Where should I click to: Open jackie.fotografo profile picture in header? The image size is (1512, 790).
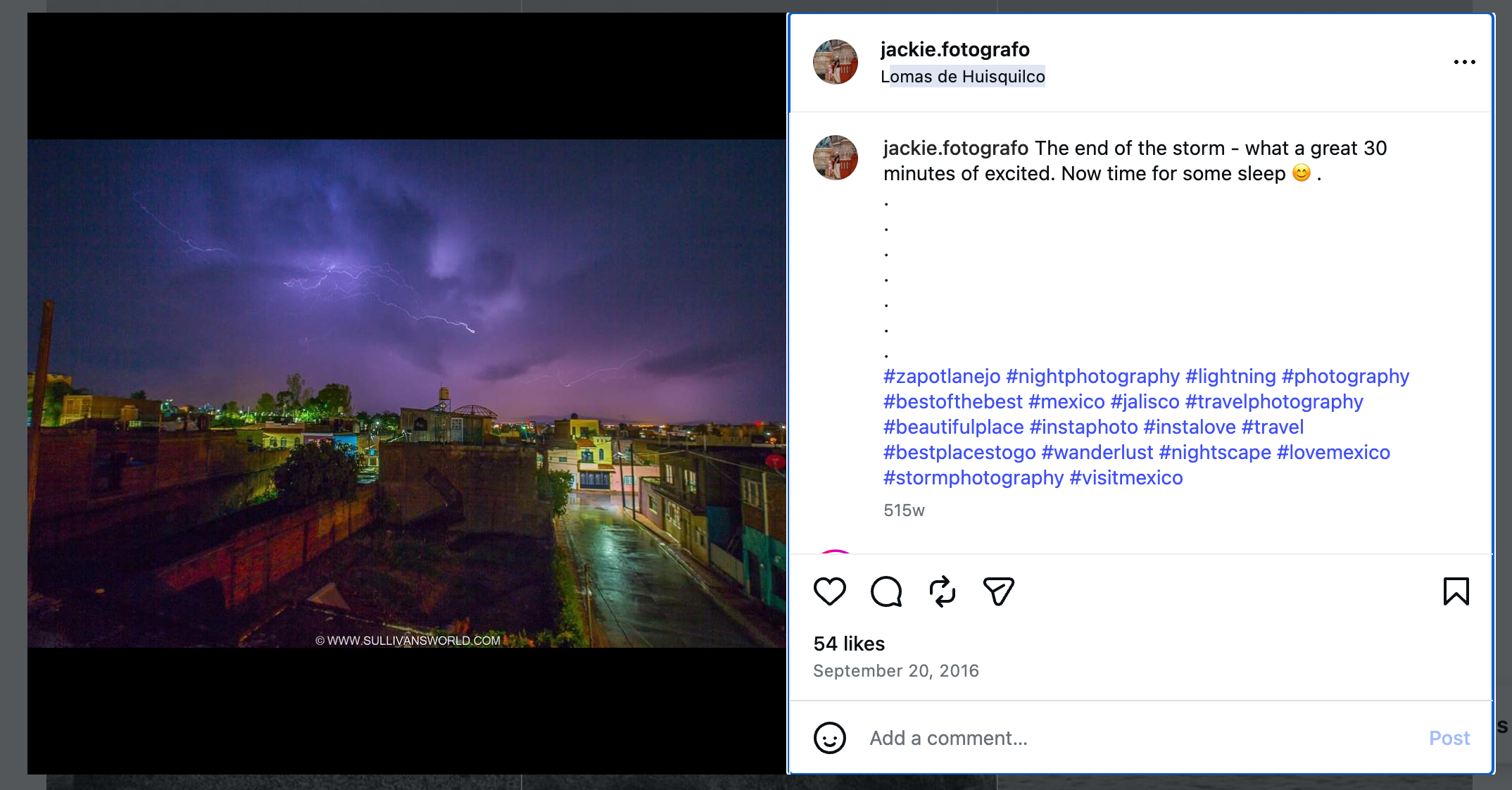pos(836,62)
